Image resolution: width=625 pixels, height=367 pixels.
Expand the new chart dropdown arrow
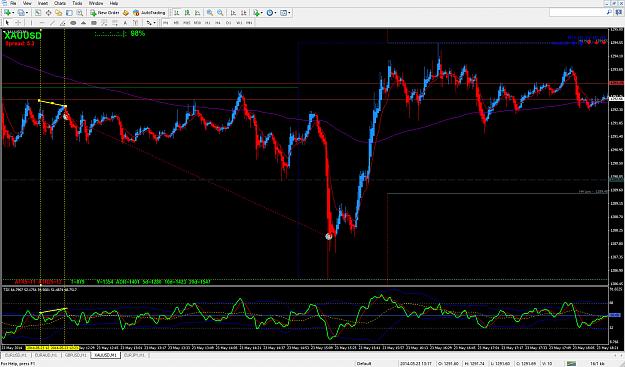(13, 13)
